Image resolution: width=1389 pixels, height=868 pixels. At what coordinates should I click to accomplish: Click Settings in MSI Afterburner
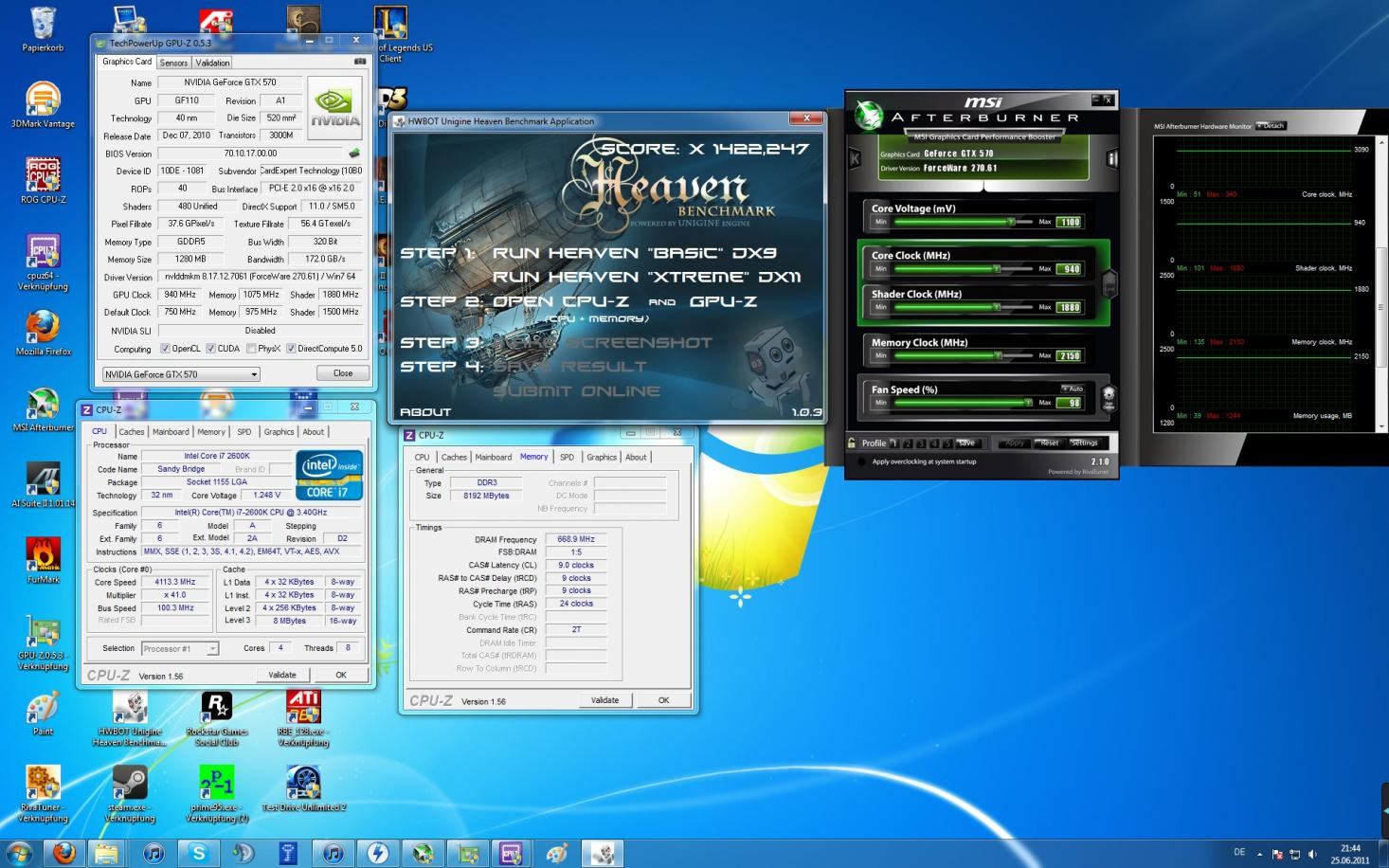(1083, 443)
